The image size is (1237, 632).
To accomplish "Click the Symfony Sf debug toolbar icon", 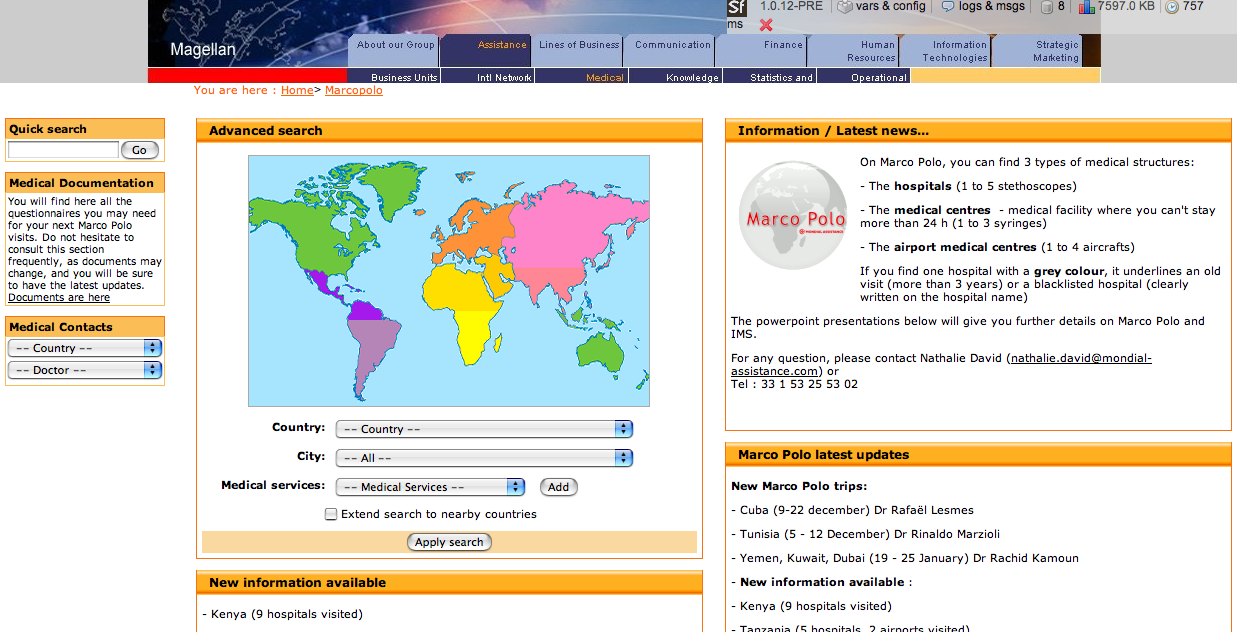I will point(737,7).
